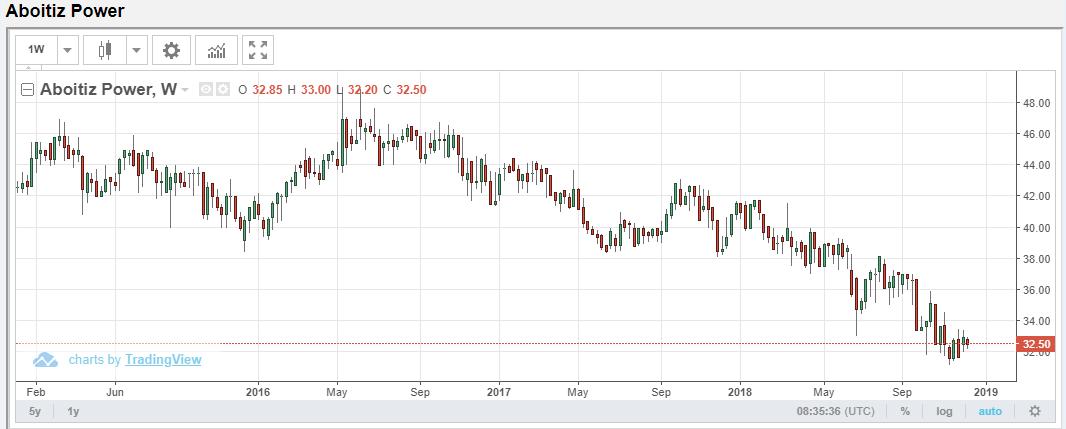Click the TradingView cloud logo

tap(46, 360)
